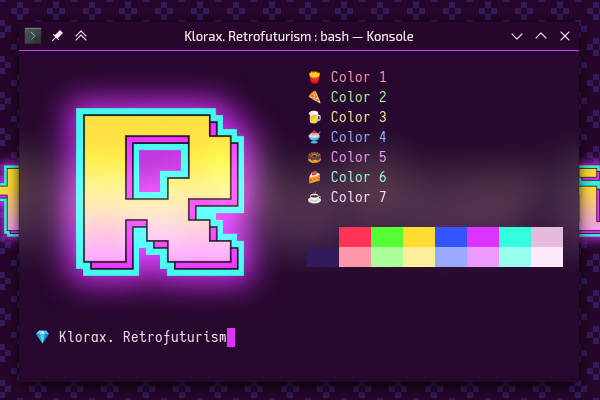The image size is (600, 400).
Task: Click the Konsole title bar text
Action: point(298,36)
